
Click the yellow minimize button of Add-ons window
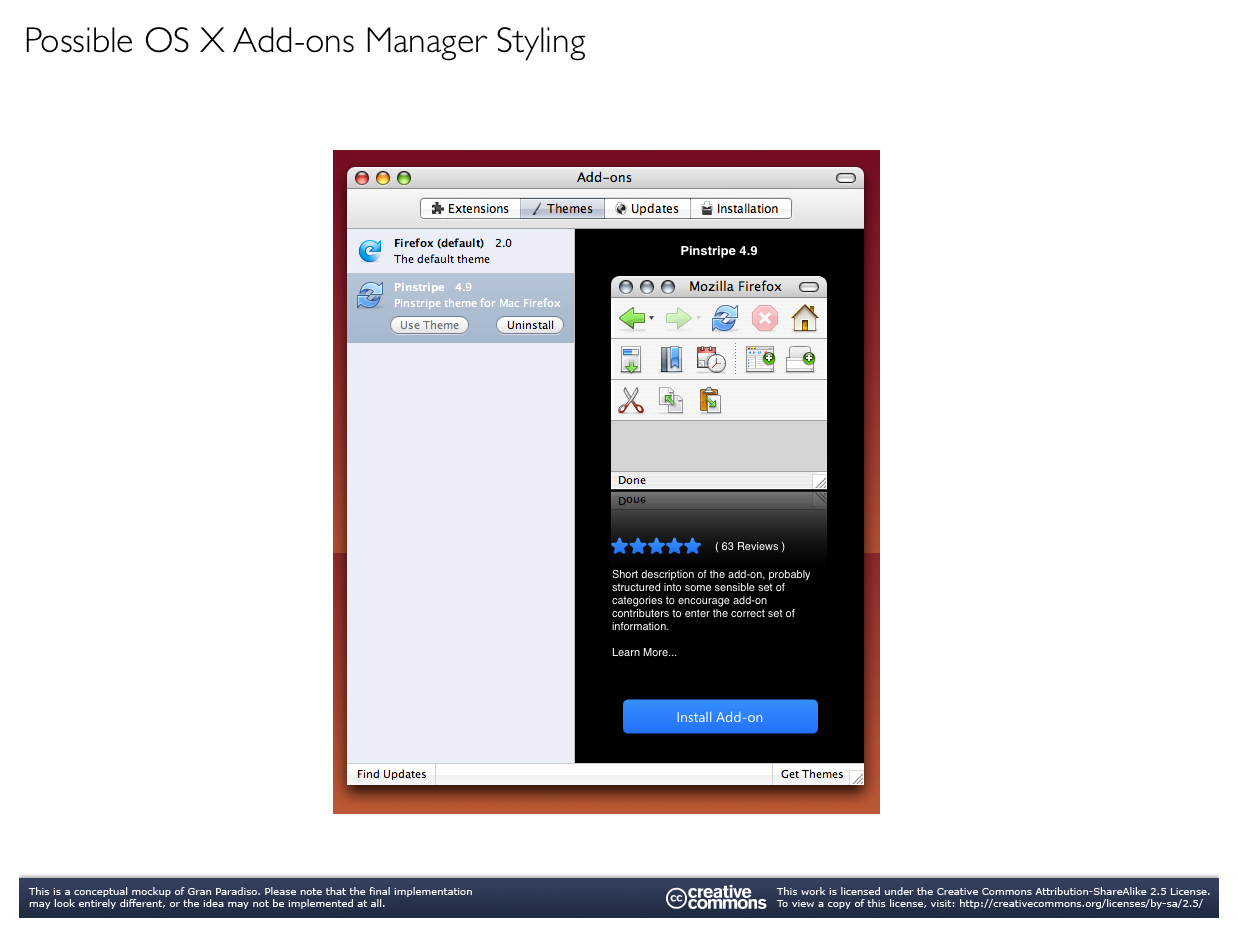(382, 178)
